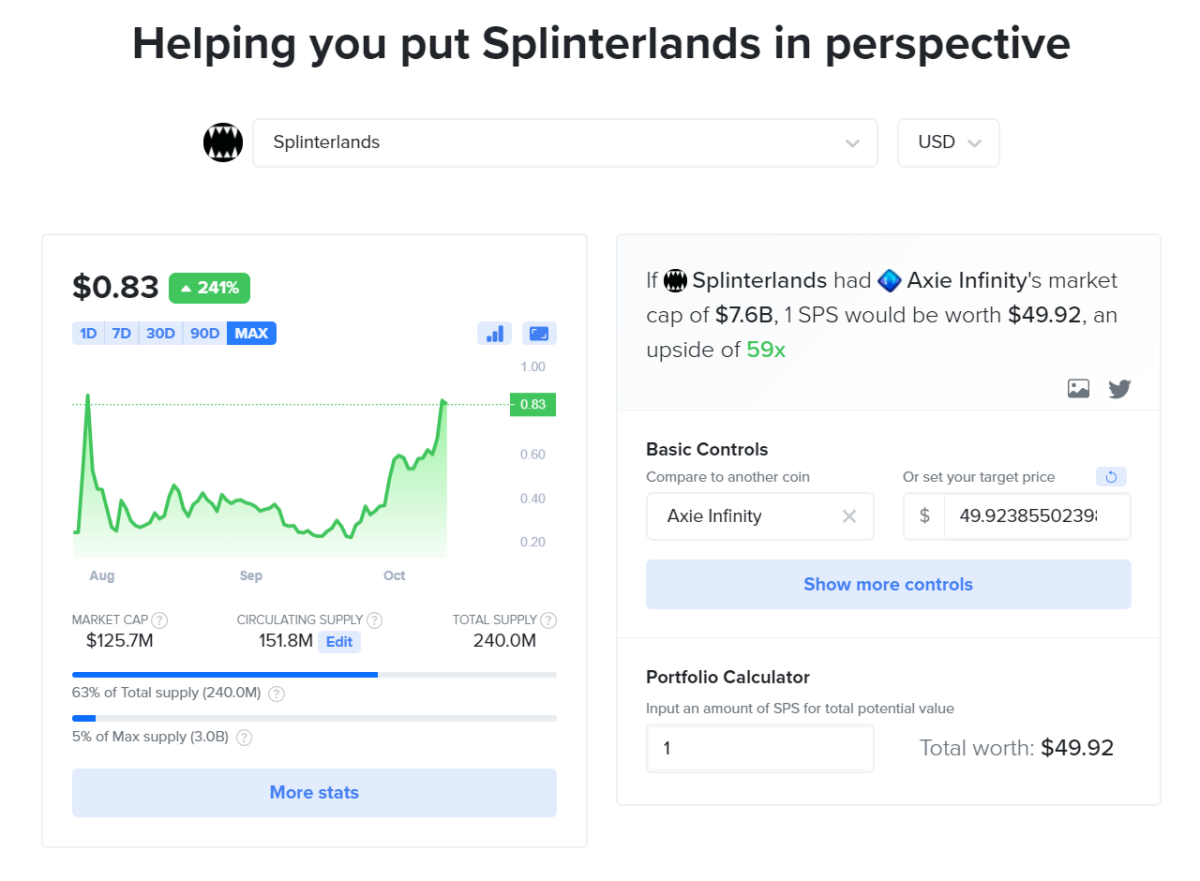Select the 1D chart range
The width and height of the screenshot is (1200, 881).
89,333
